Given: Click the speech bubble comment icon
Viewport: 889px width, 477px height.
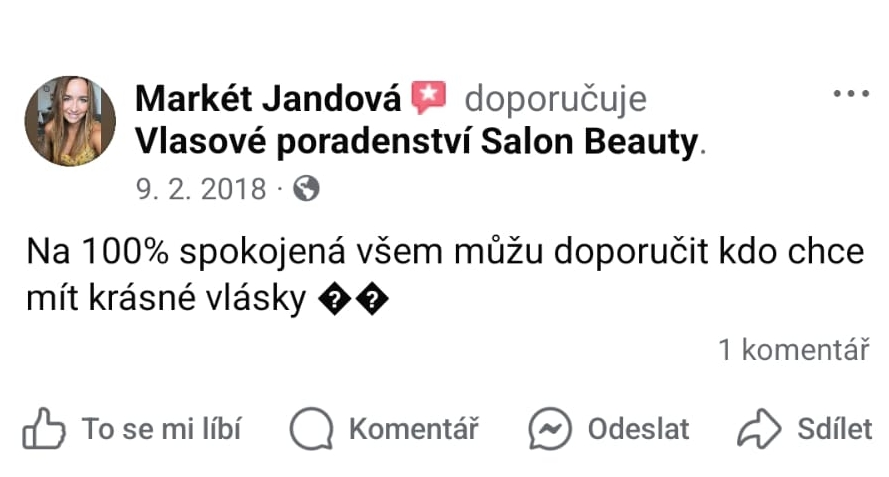Looking at the screenshot, I should click(311, 429).
